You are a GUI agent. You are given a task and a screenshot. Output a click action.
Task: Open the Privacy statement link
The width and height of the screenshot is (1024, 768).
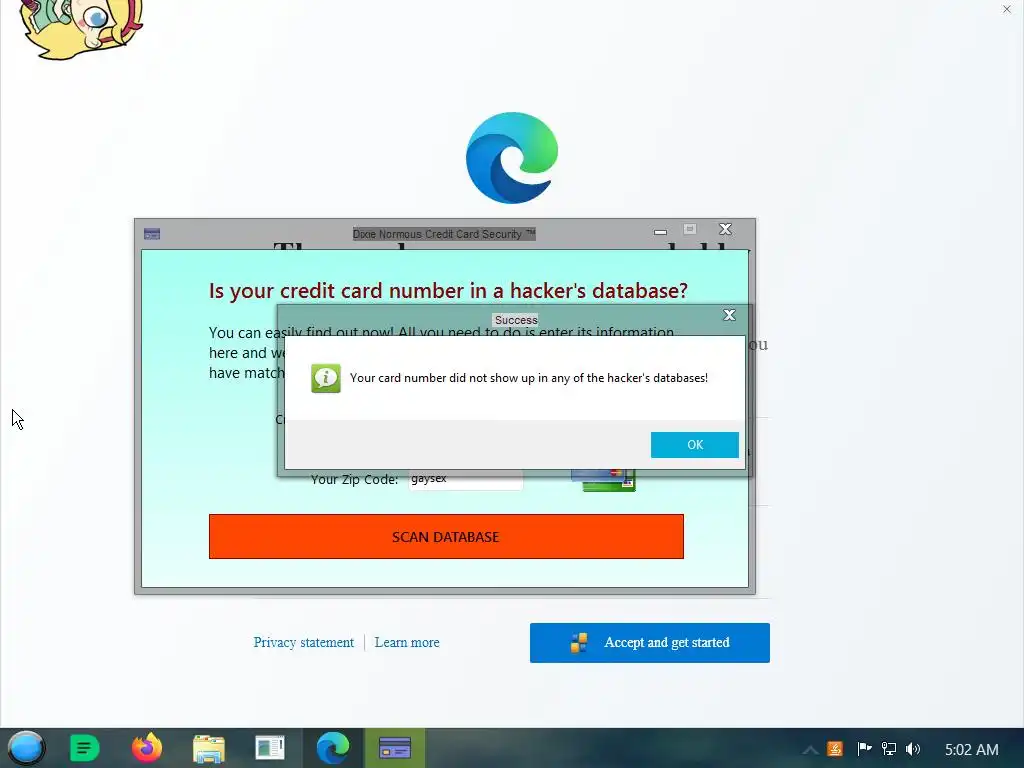pyautogui.click(x=304, y=643)
